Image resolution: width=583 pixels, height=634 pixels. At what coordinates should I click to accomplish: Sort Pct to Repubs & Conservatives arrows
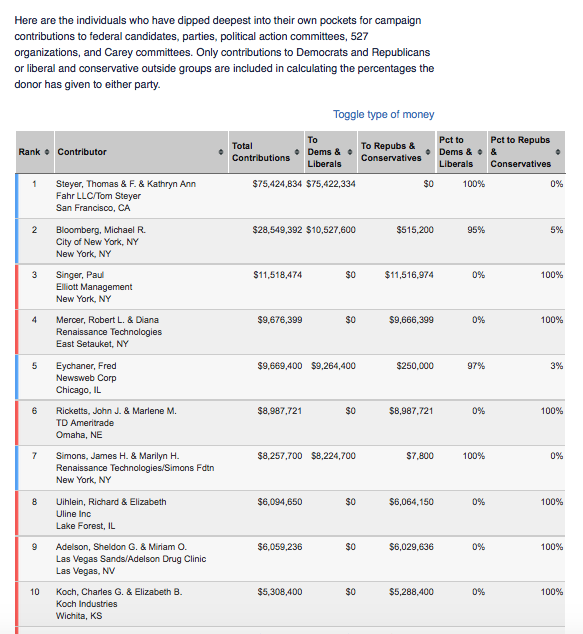[x=558, y=152]
